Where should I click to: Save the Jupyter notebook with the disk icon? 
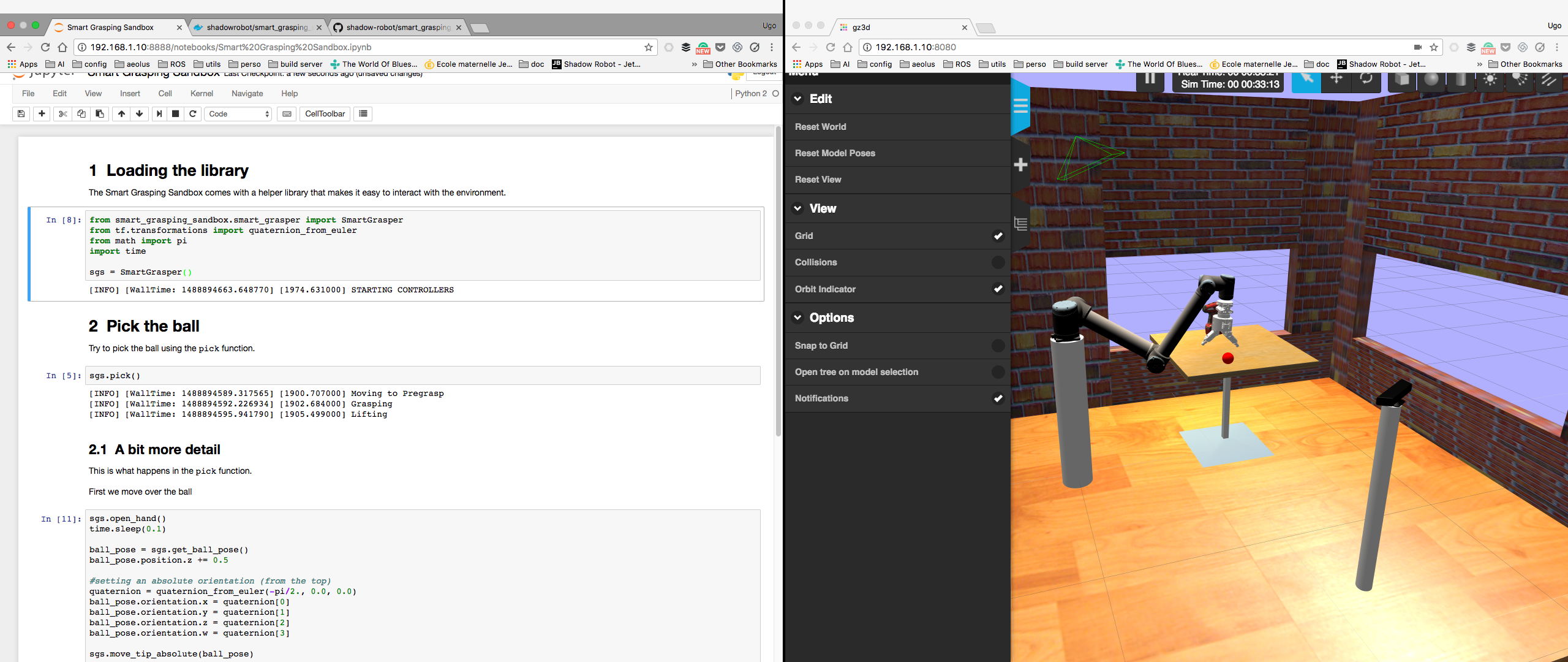coord(21,114)
